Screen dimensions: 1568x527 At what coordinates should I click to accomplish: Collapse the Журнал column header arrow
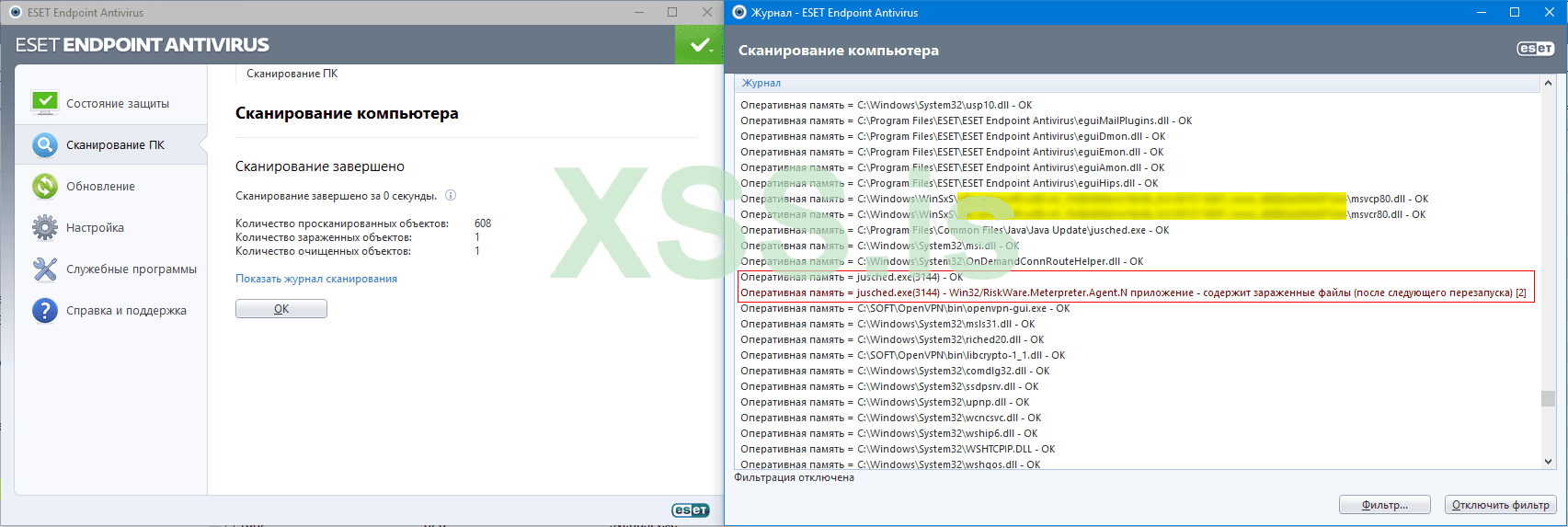click(1547, 83)
